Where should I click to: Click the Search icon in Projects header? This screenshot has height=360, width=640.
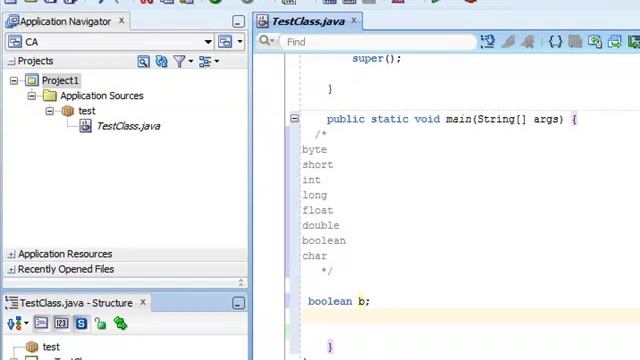[143, 62]
